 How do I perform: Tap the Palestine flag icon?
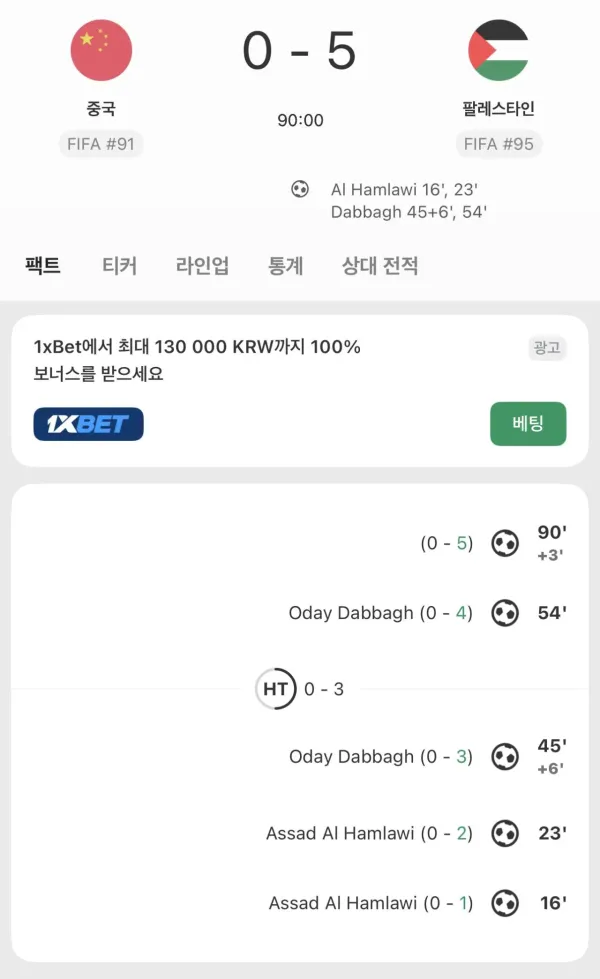[x=498, y=50]
